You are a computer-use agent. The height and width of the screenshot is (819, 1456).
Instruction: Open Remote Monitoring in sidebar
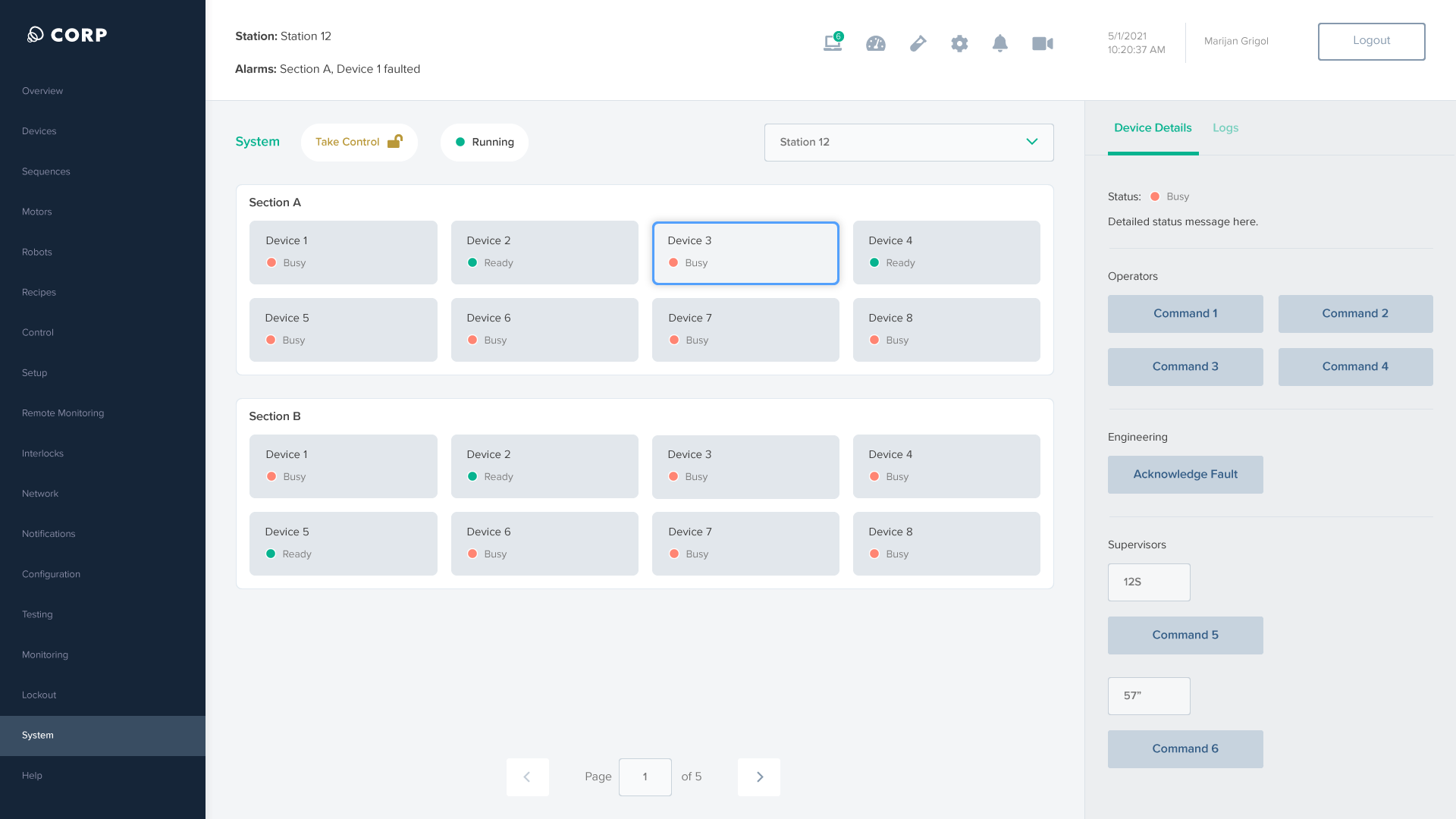point(63,413)
